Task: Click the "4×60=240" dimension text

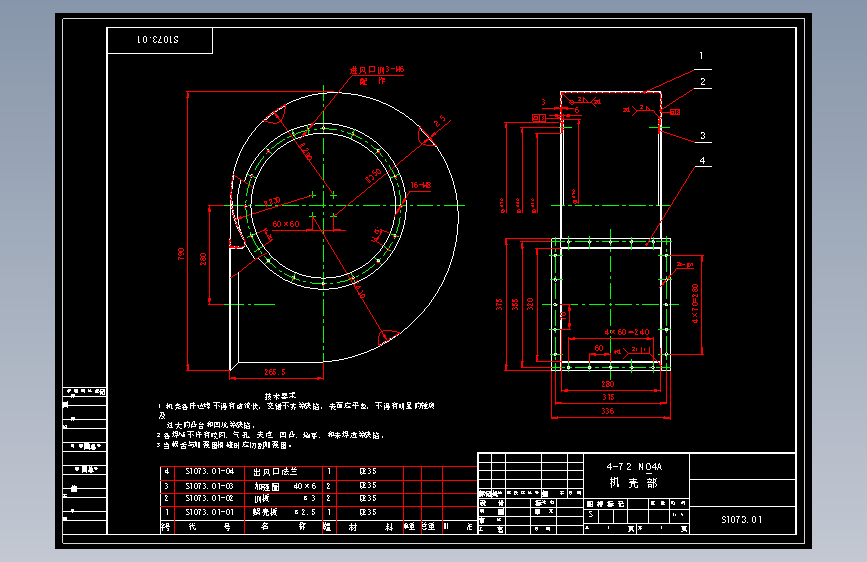Action: point(627,332)
